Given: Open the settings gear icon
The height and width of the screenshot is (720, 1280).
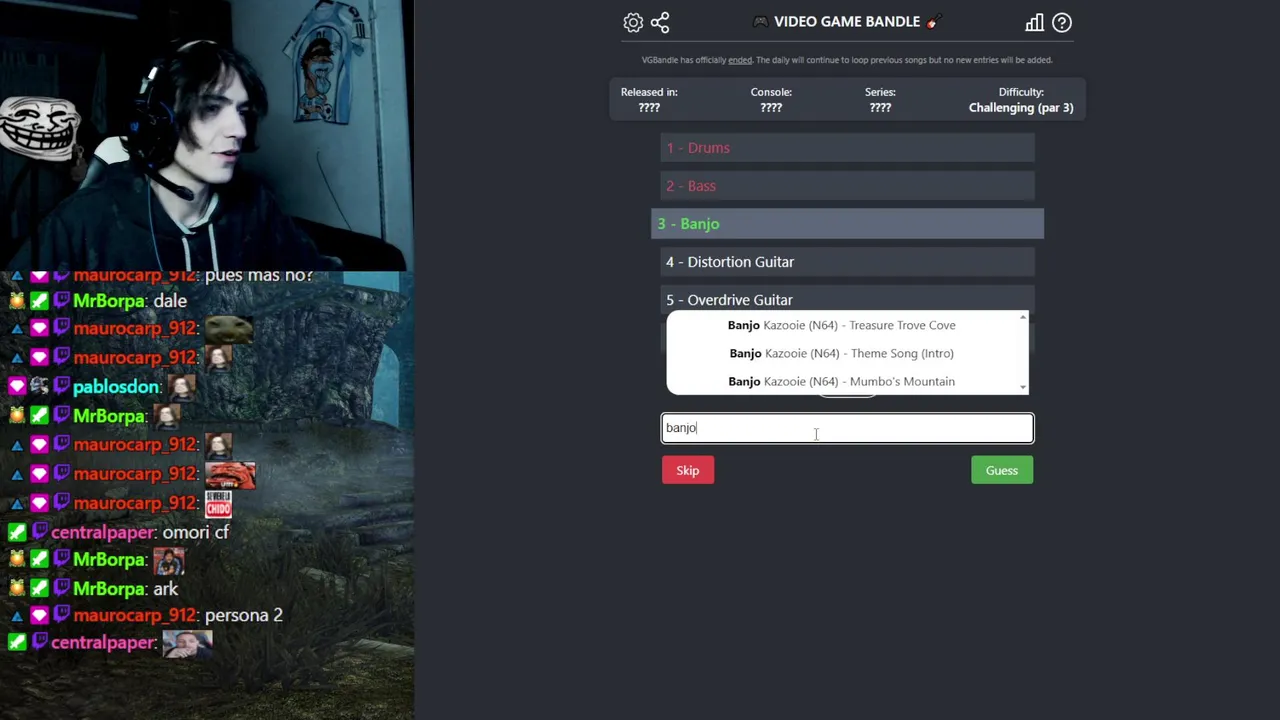Looking at the screenshot, I should tap(633, 22).
